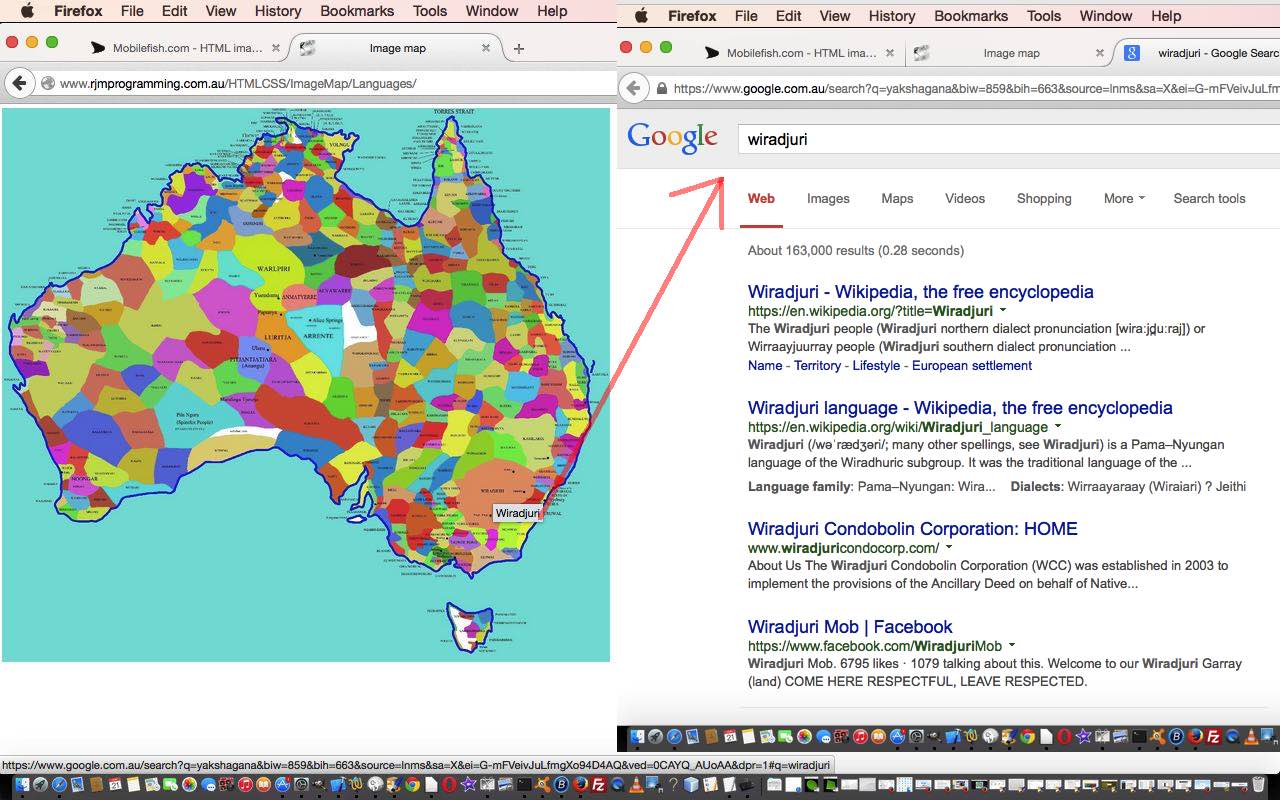
Task: Open Finder in the right window's dock
Action: pos(638,737)
